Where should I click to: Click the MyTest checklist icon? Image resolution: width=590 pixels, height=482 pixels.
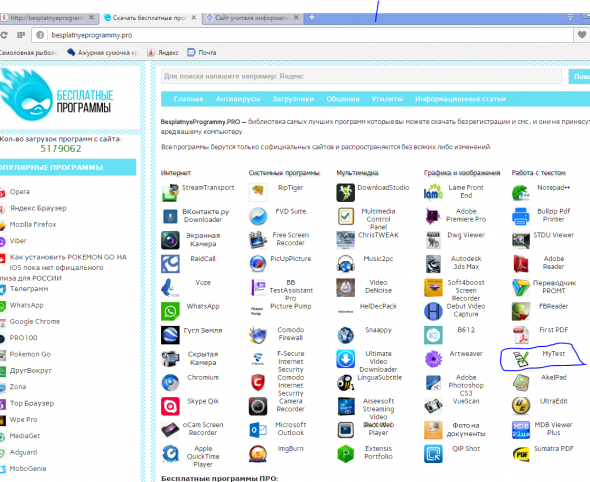(521, 359)
